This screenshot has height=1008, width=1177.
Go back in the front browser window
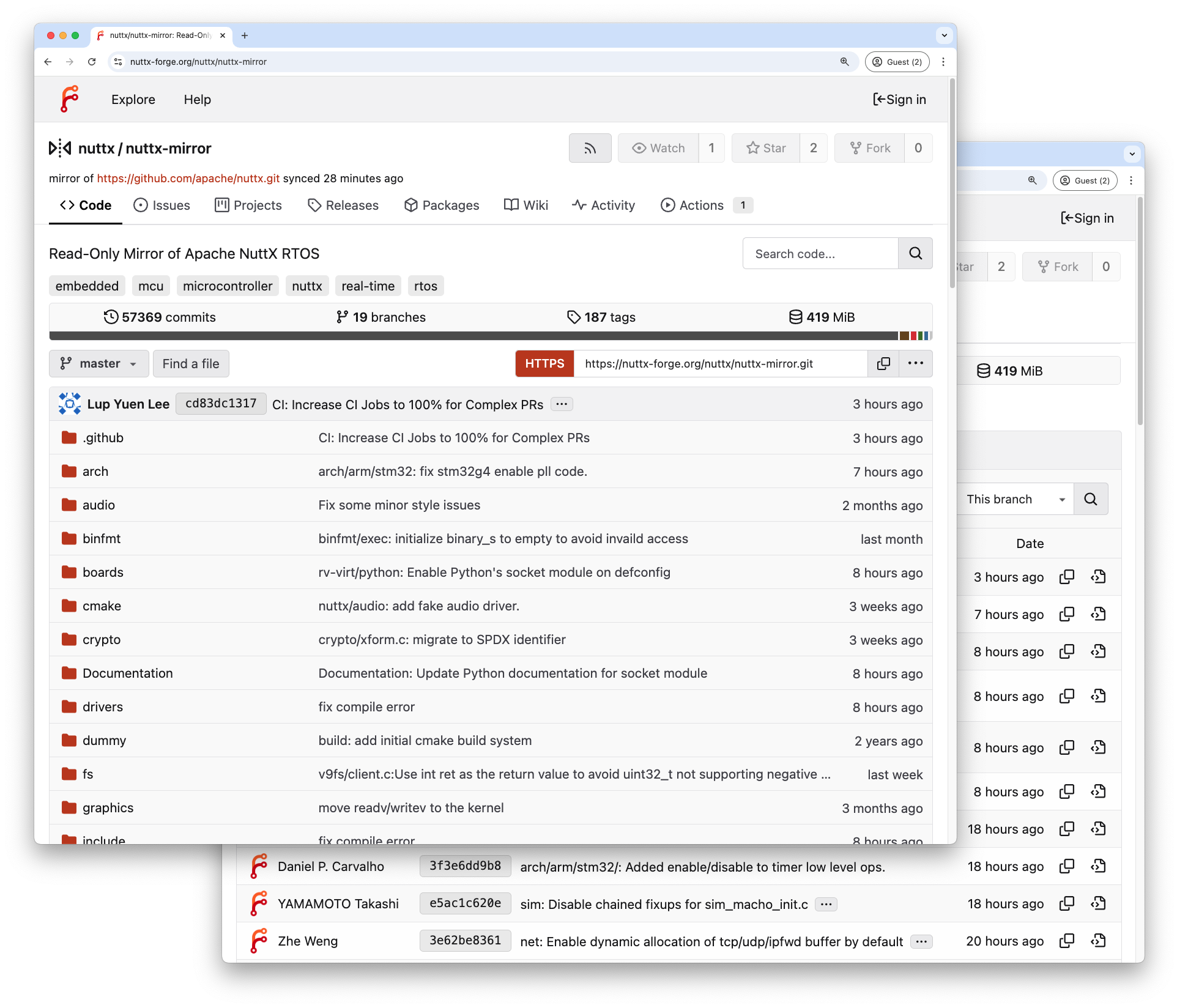(x=48, y=62)
